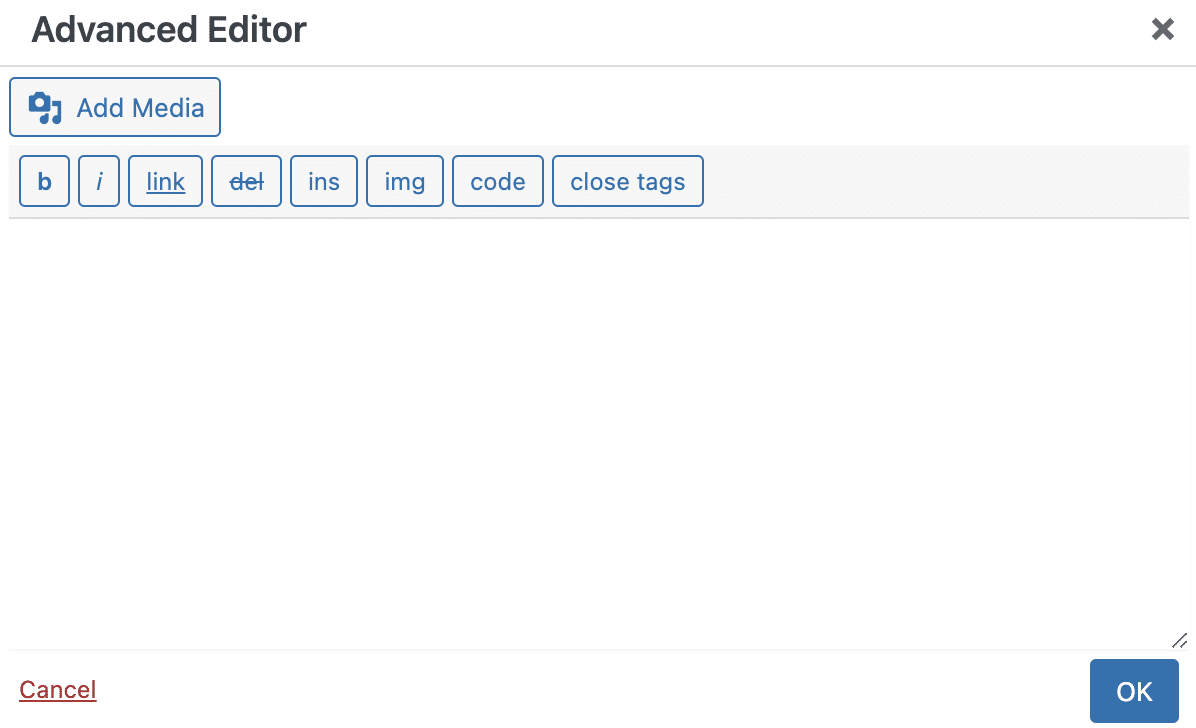Insert an ins tag from toolbar
Screen dimensions: 1196x728
(324, 181)
